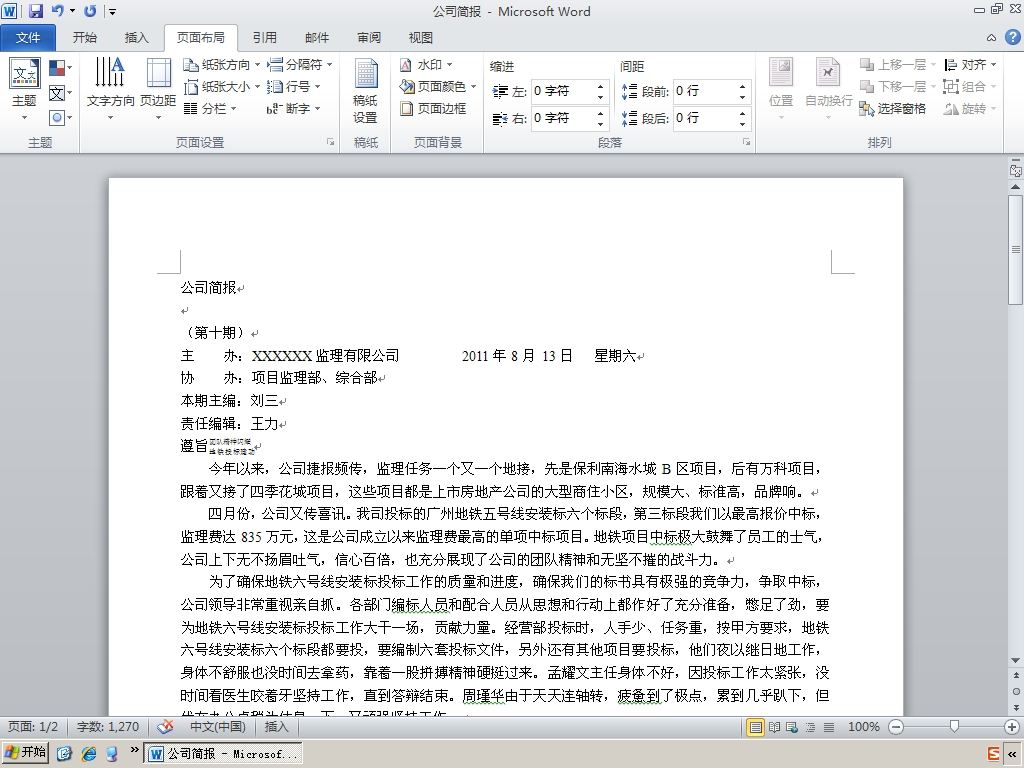Open Text Direction (文字方向) options
This screenshot has height=768, width=1024.
[x=110, y=90]
